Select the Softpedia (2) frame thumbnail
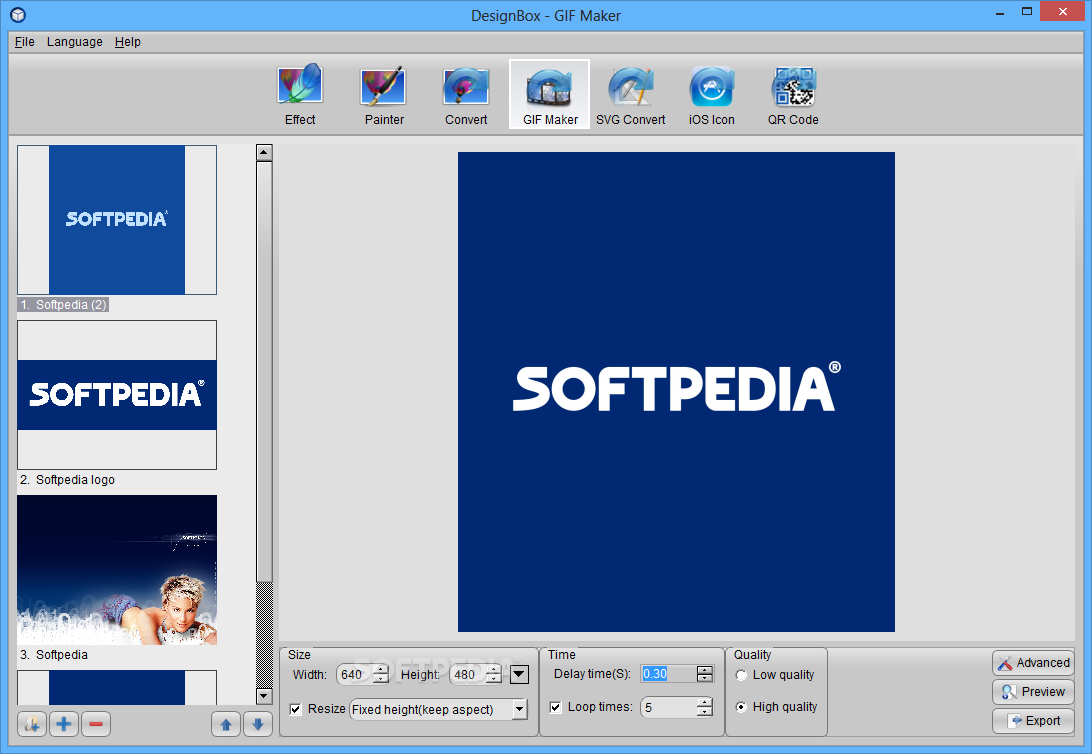The height and width of the screenshot is (754, 1092). point(117,220)
